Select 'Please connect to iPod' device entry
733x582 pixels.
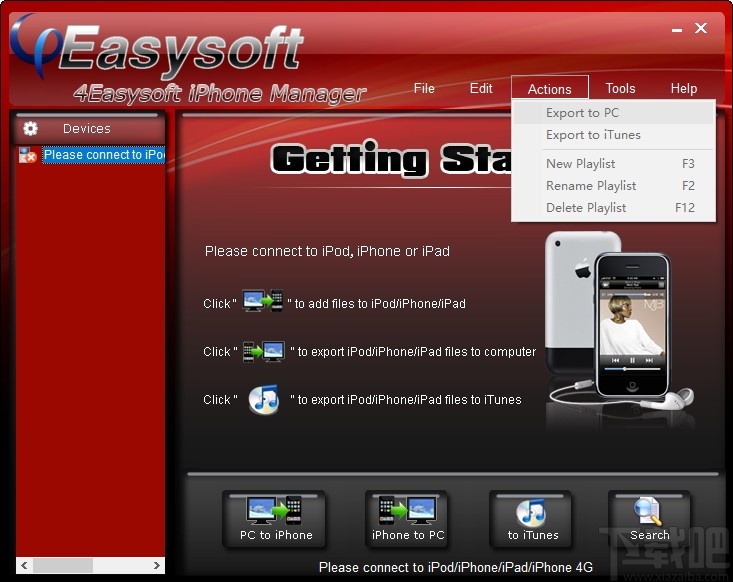pyautogui.click(x=104, y=155)
